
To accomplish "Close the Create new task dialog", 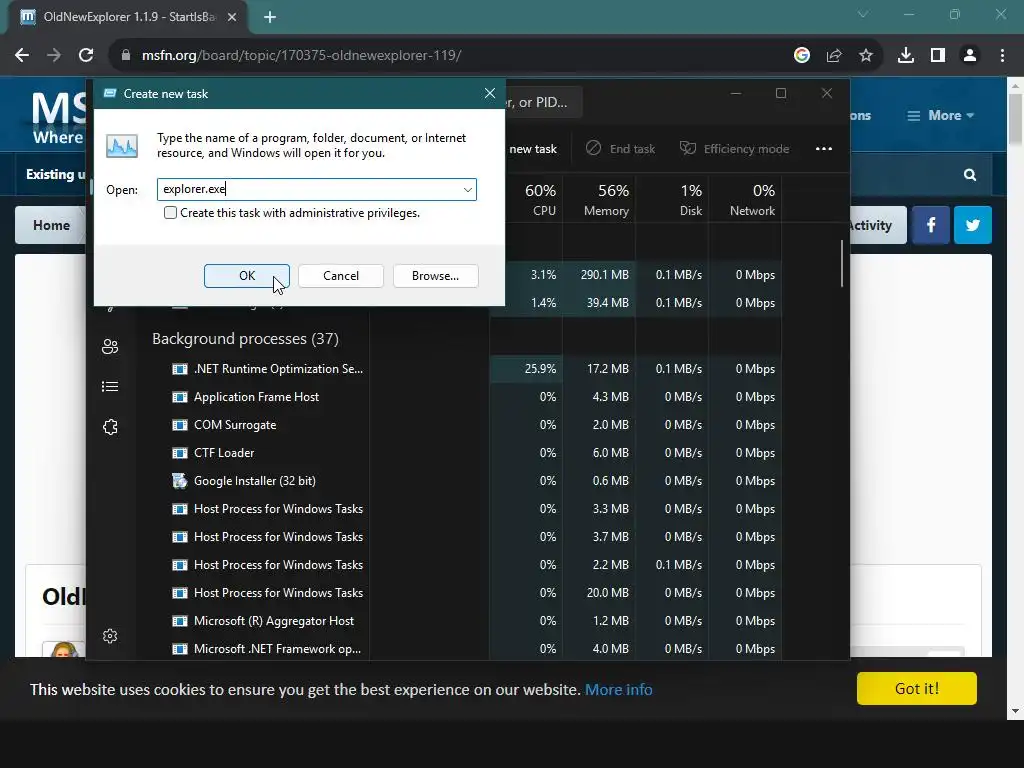I will [490, 93].
